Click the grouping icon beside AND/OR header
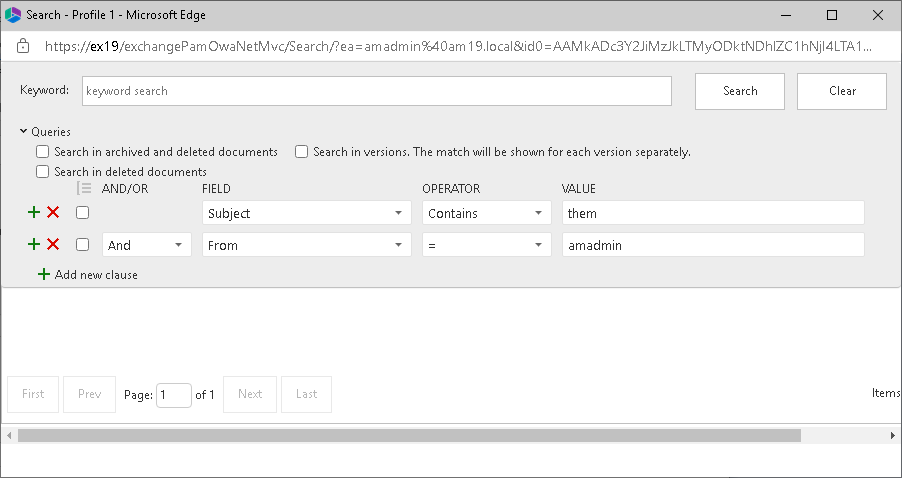 [x=84, y=188]
